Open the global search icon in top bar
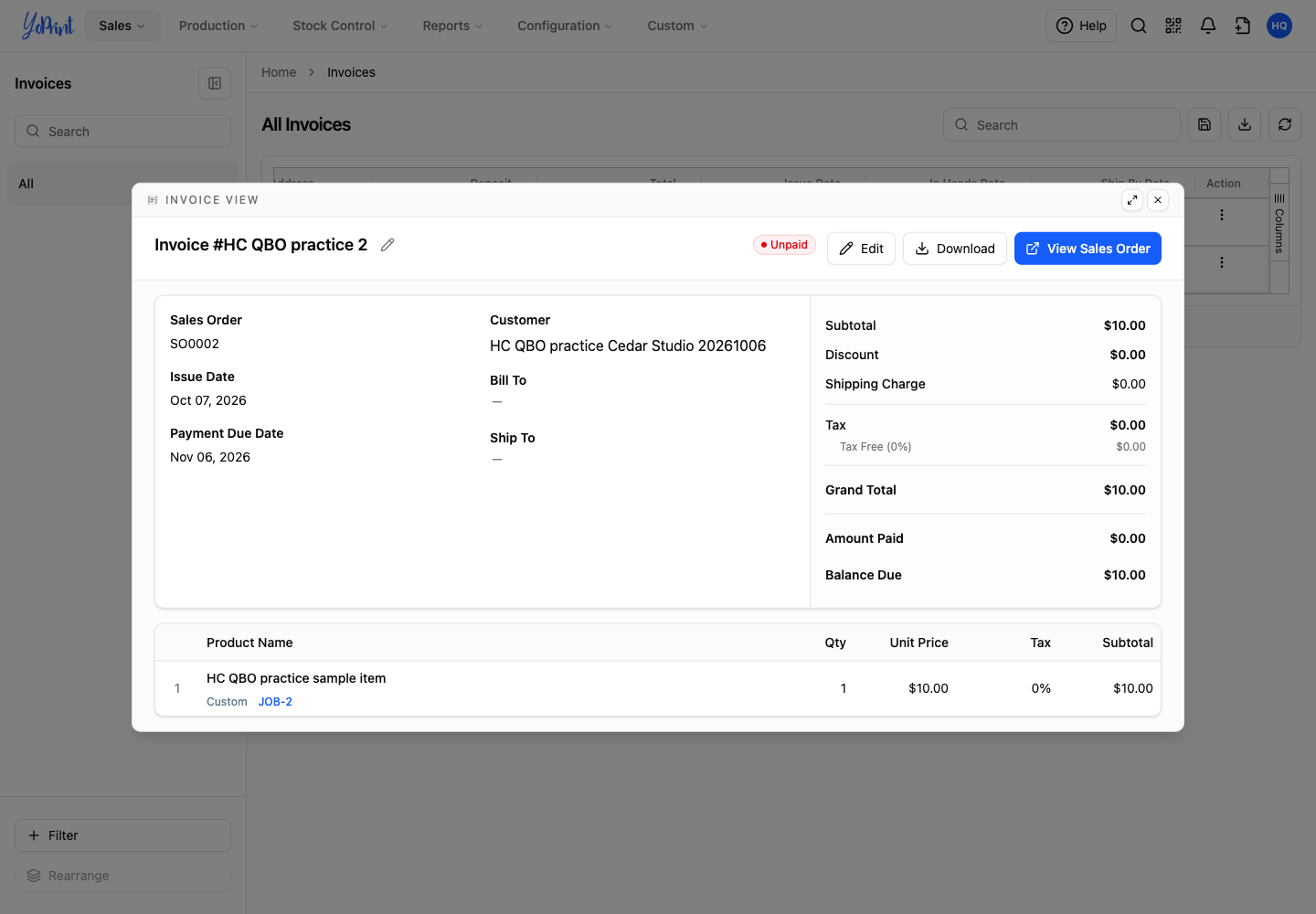The width and height of the screenshot is (1316, 914). point(1139,26)
